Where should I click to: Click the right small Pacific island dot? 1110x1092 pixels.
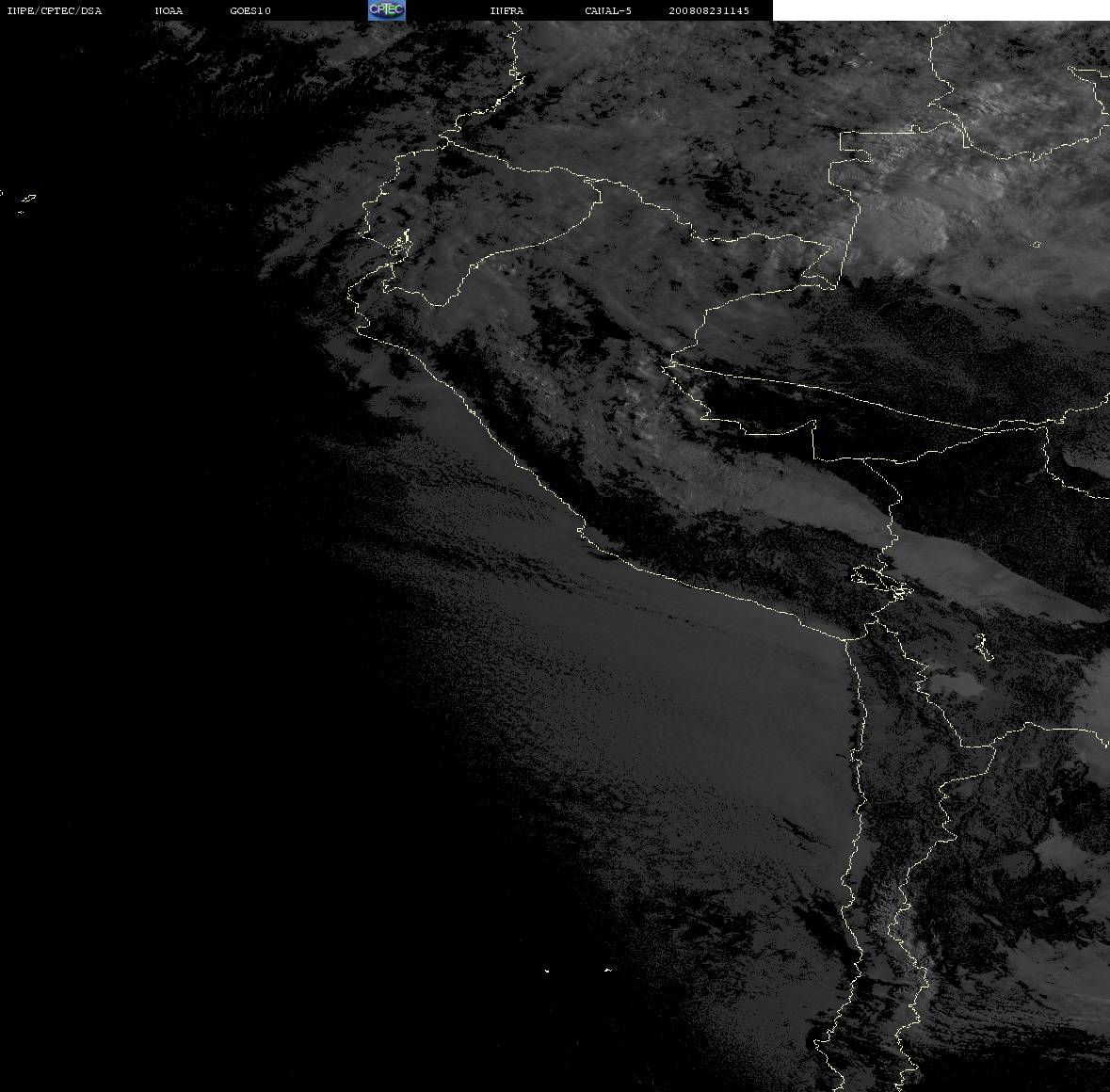click(x=608, y=970)
